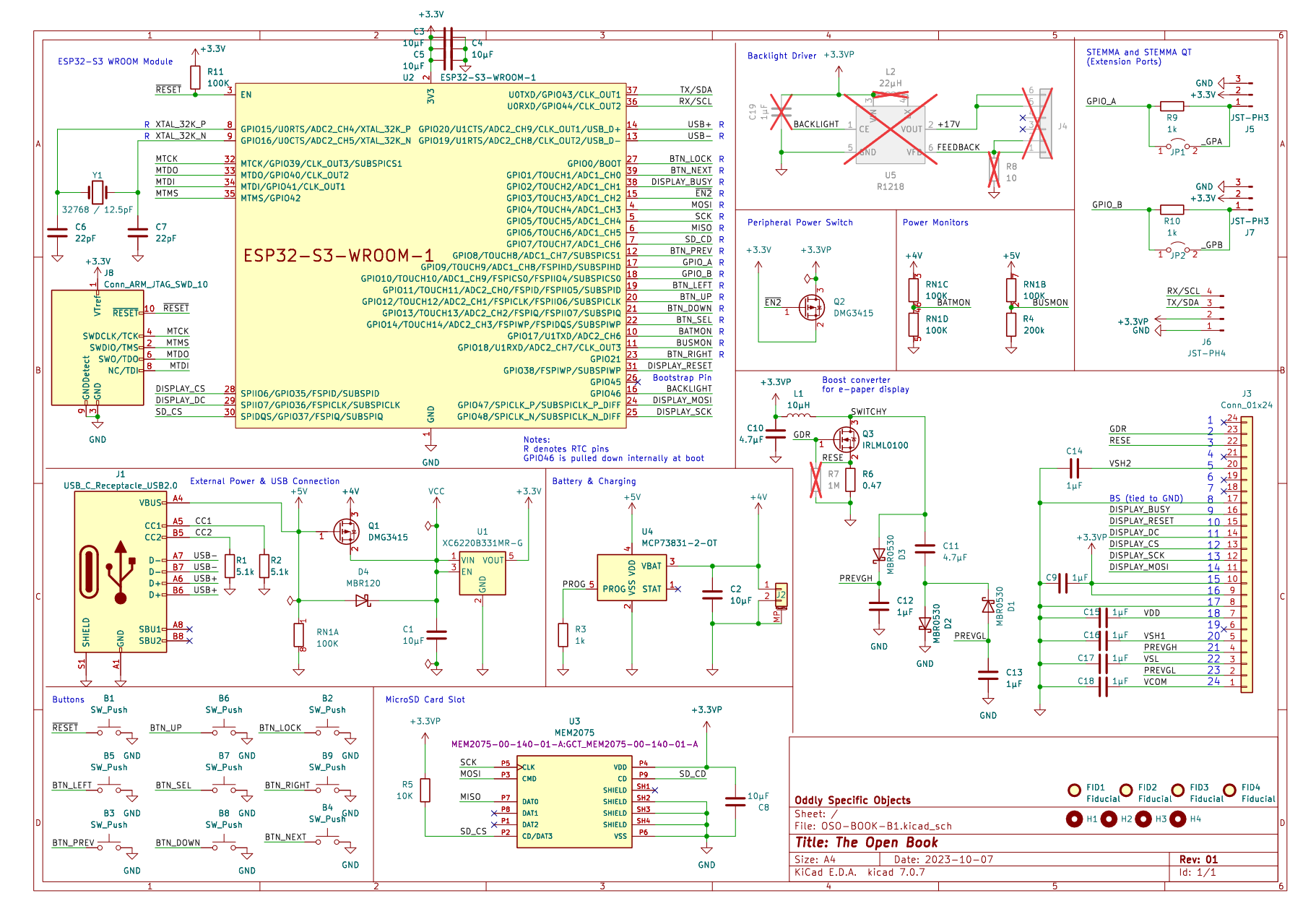This screenshot has width=1316, height=914.
Task: Click the large ESP32-S3-WROOM-1 module label
Action: 338,256
